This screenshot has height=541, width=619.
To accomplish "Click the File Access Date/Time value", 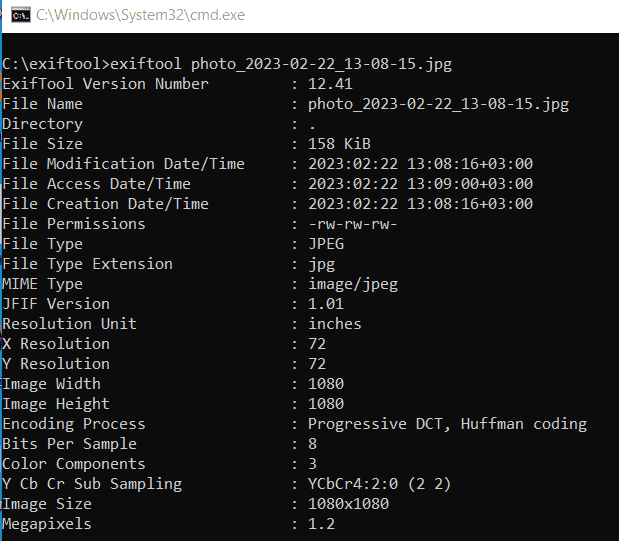I will [x=420, y=184].
